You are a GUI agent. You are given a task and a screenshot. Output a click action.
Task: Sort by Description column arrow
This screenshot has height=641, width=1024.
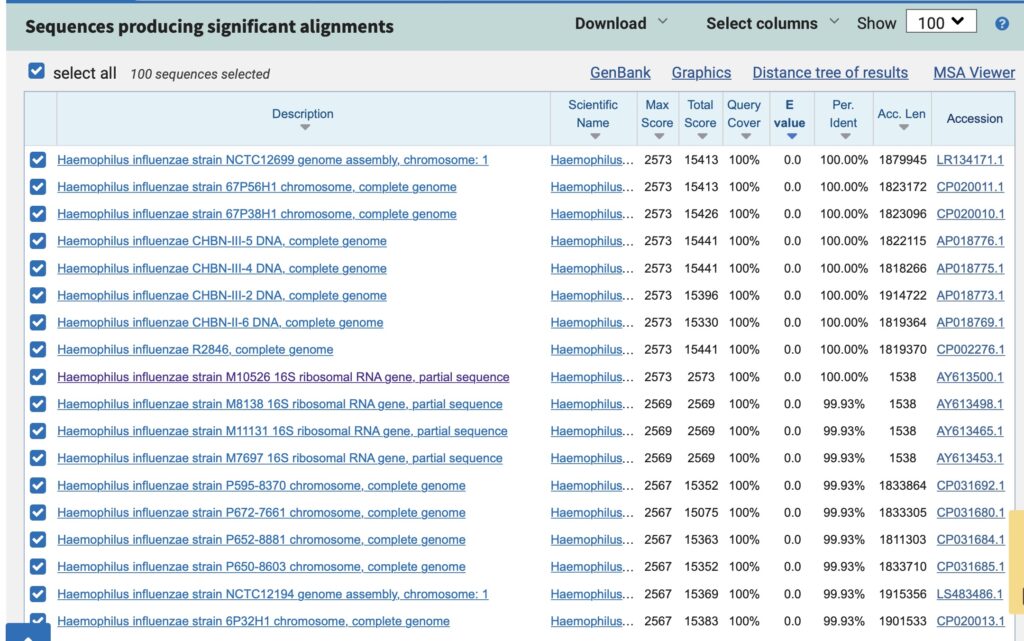click(x=304, y=127)
